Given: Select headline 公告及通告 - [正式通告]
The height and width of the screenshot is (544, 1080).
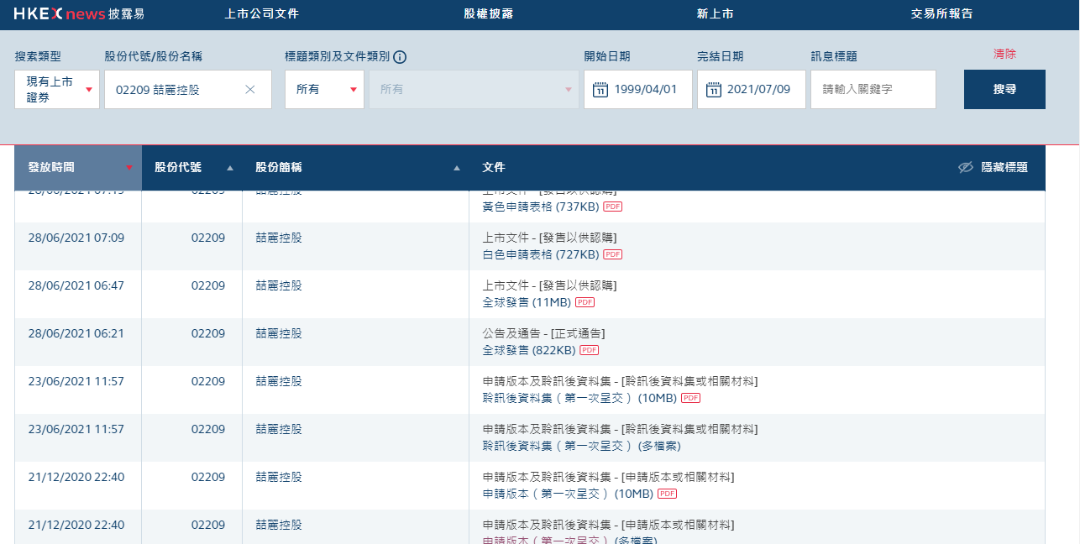Looking at the screenshot, I should coord(543,333).
